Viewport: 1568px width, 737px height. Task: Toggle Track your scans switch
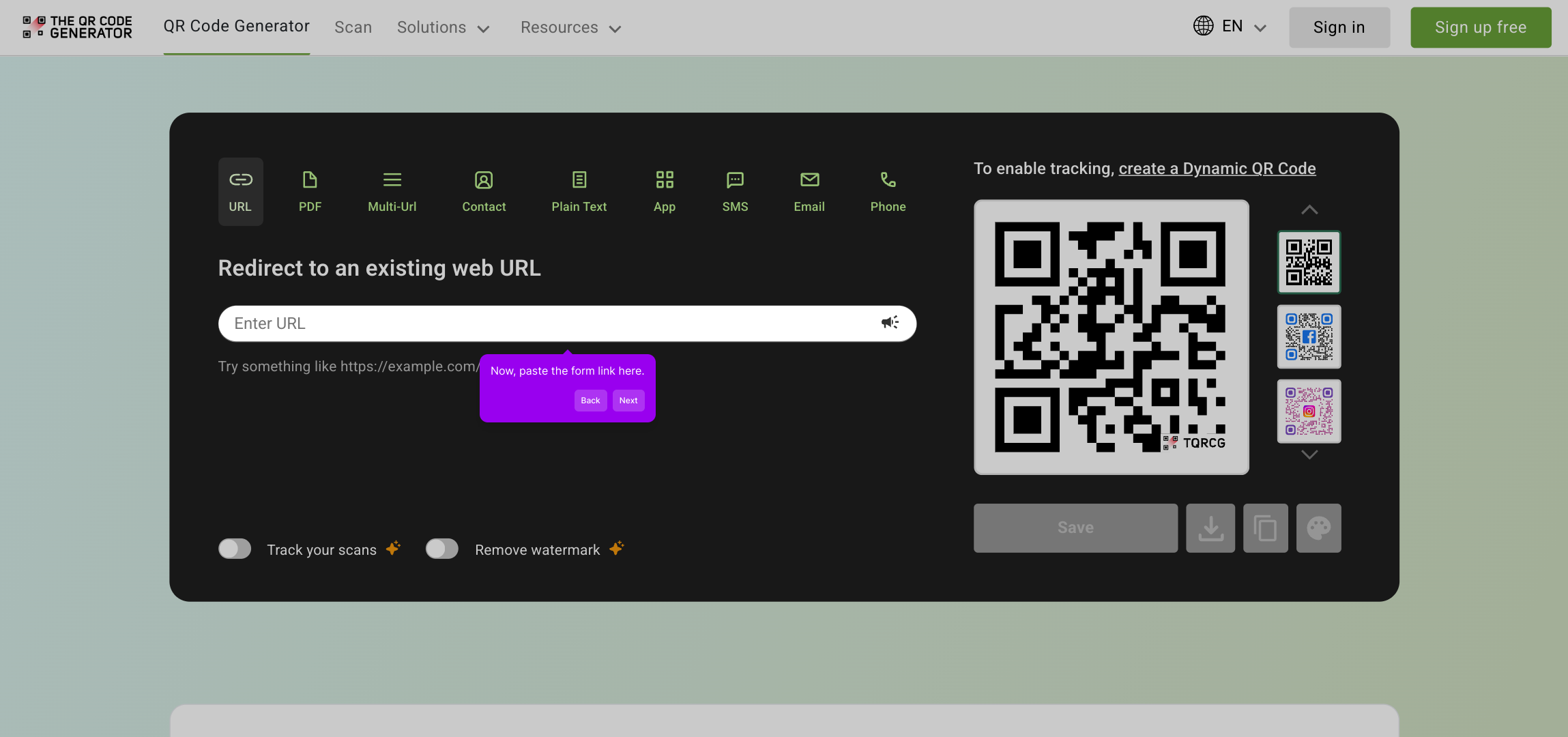pos(235,549)
